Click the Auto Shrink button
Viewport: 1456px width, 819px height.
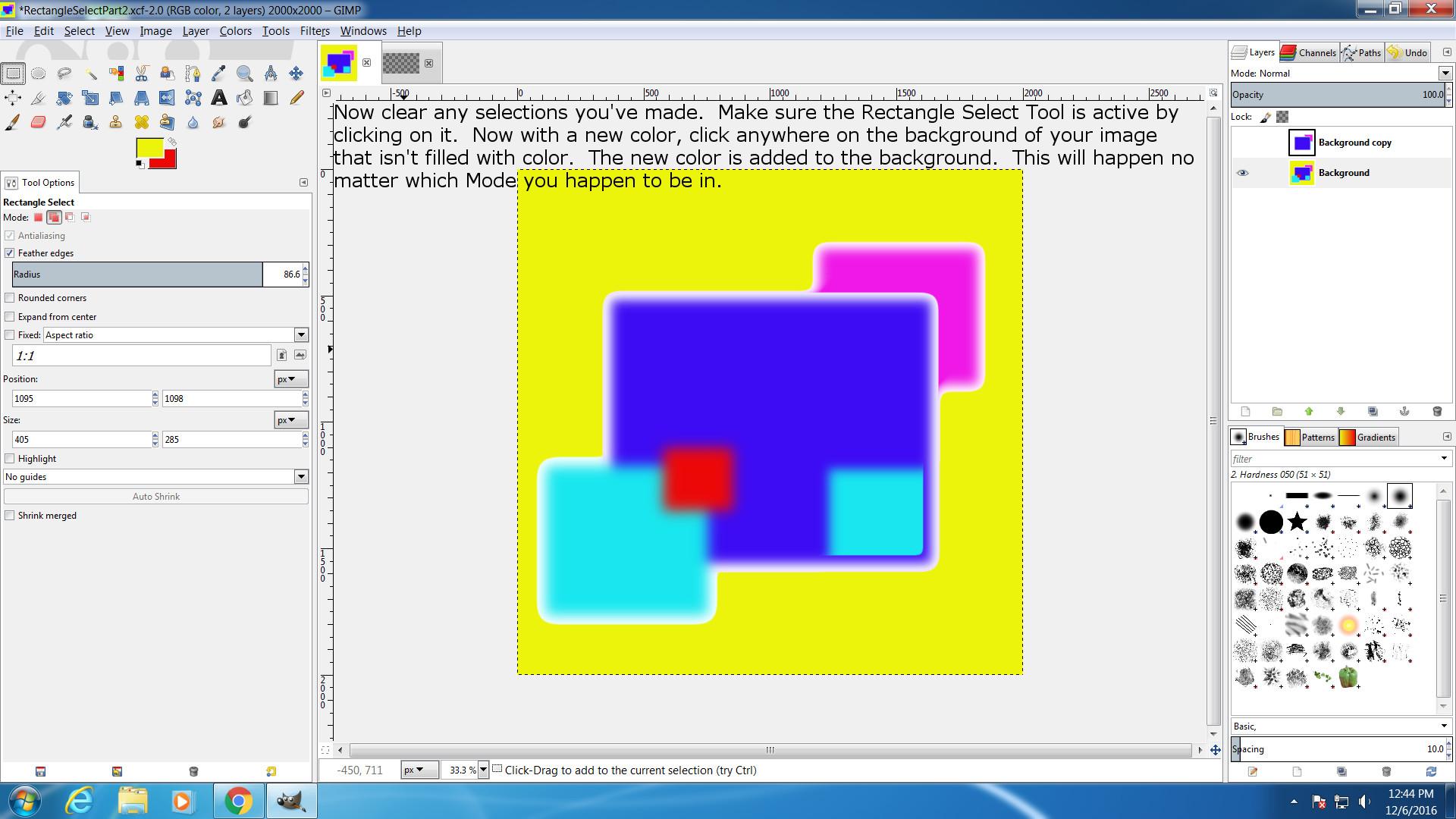pos(156,497)
